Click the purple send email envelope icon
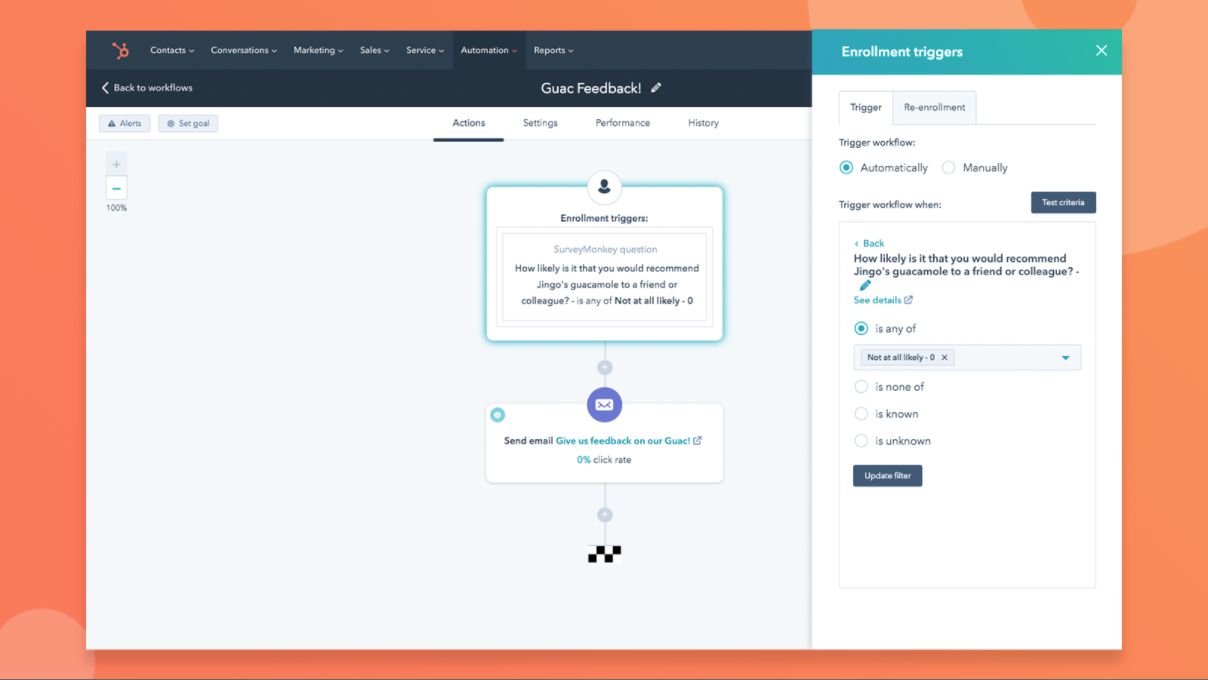 click(604, 405)
